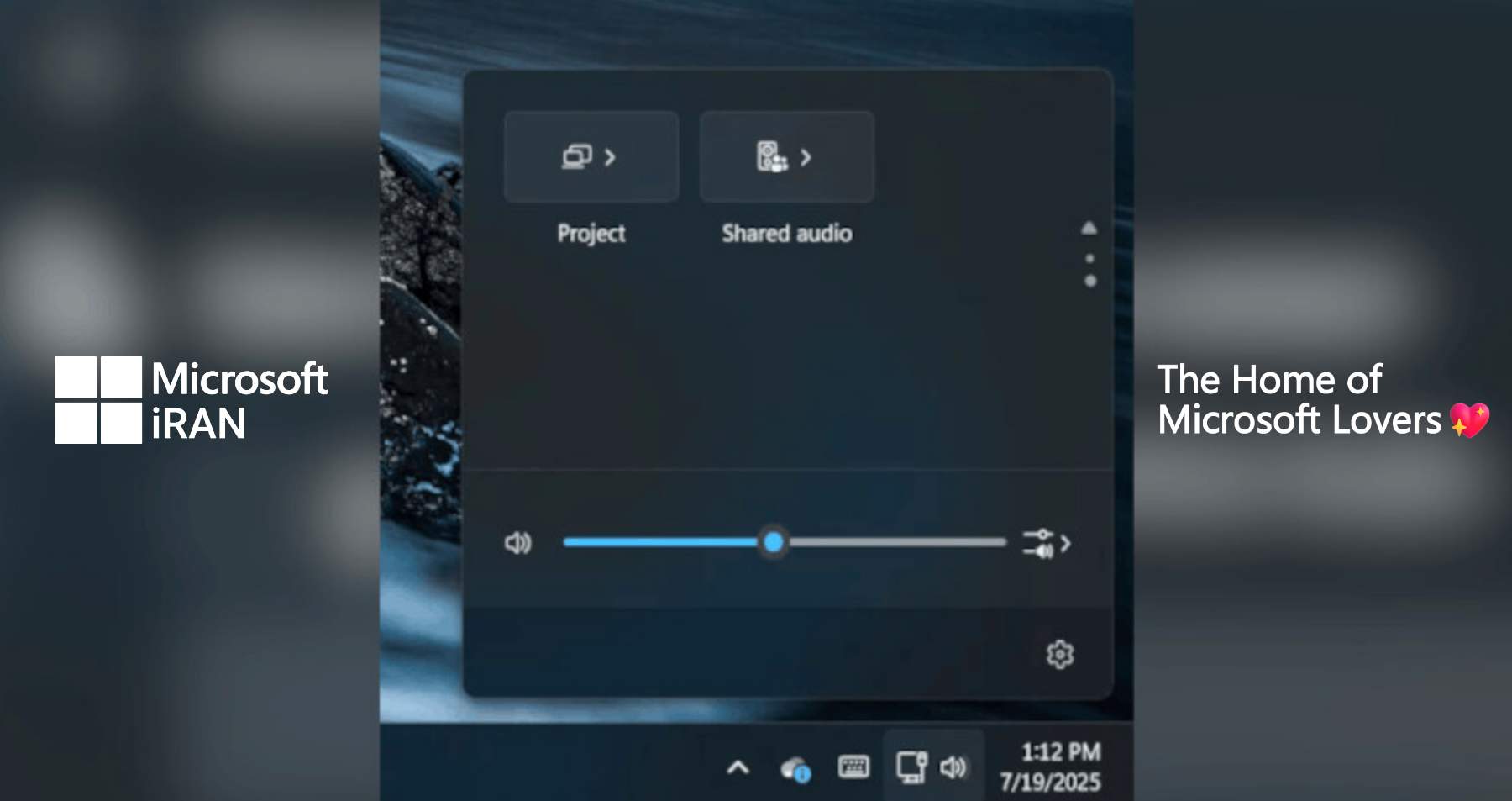
Task: Click the Shared audio speaker icon
Action: [x=771, y=157]
